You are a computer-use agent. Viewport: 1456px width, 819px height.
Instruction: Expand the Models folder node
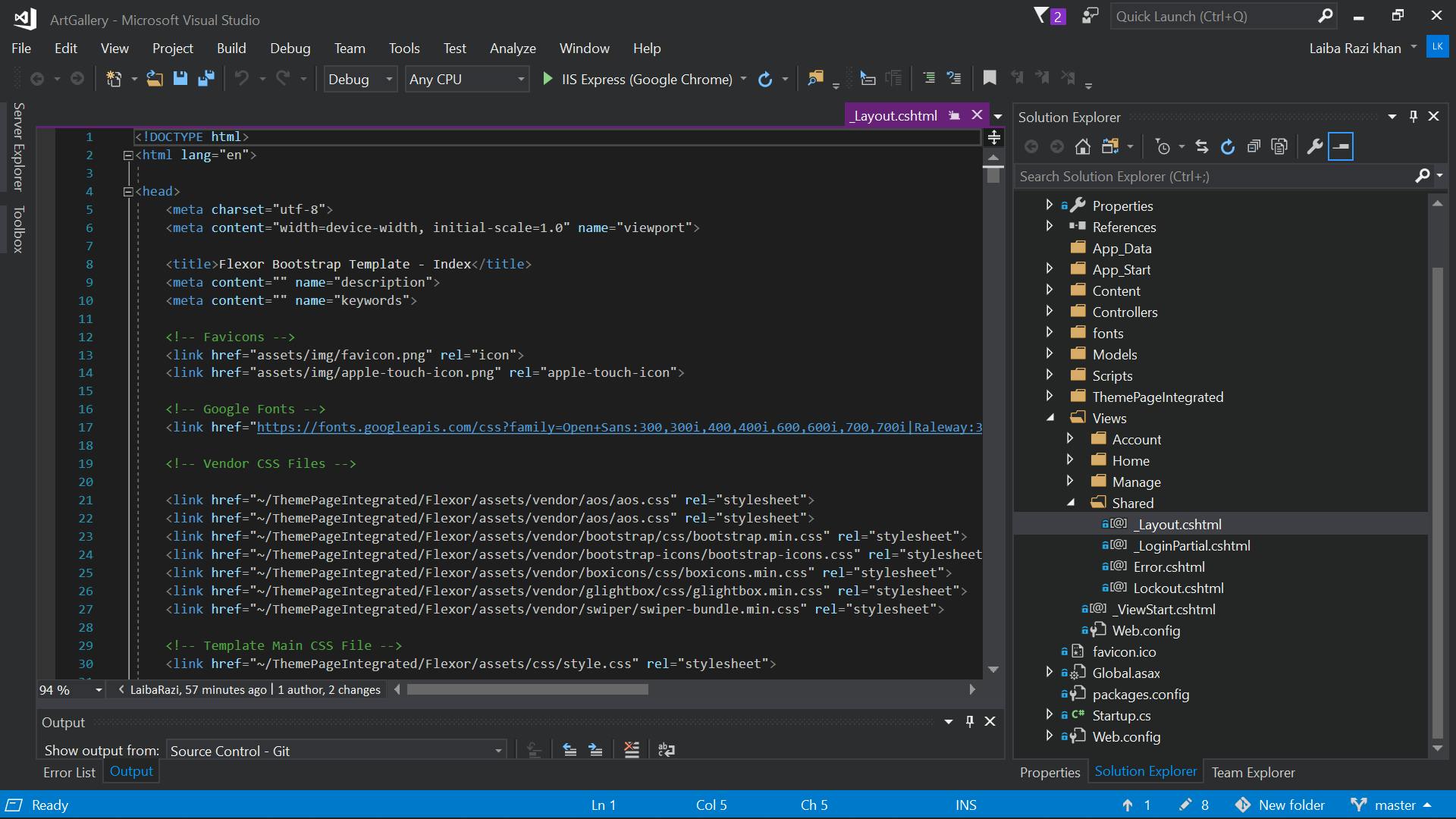(1049, 353)
